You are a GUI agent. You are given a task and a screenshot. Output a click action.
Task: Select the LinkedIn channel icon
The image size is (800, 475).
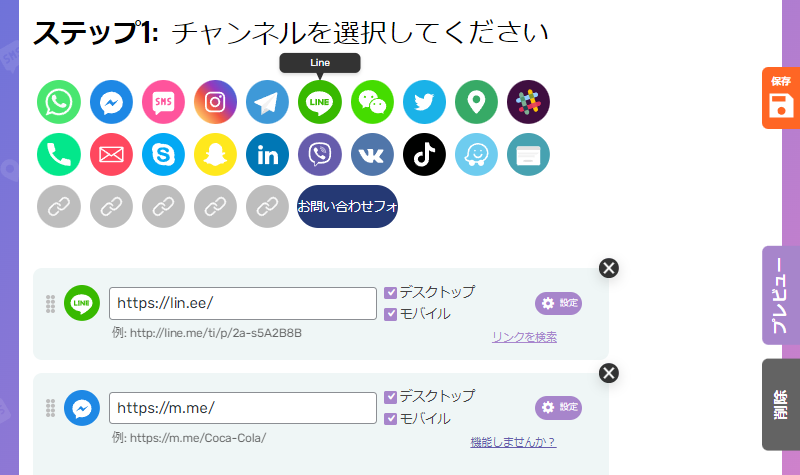pyautogui.click(x=267, y=155)
